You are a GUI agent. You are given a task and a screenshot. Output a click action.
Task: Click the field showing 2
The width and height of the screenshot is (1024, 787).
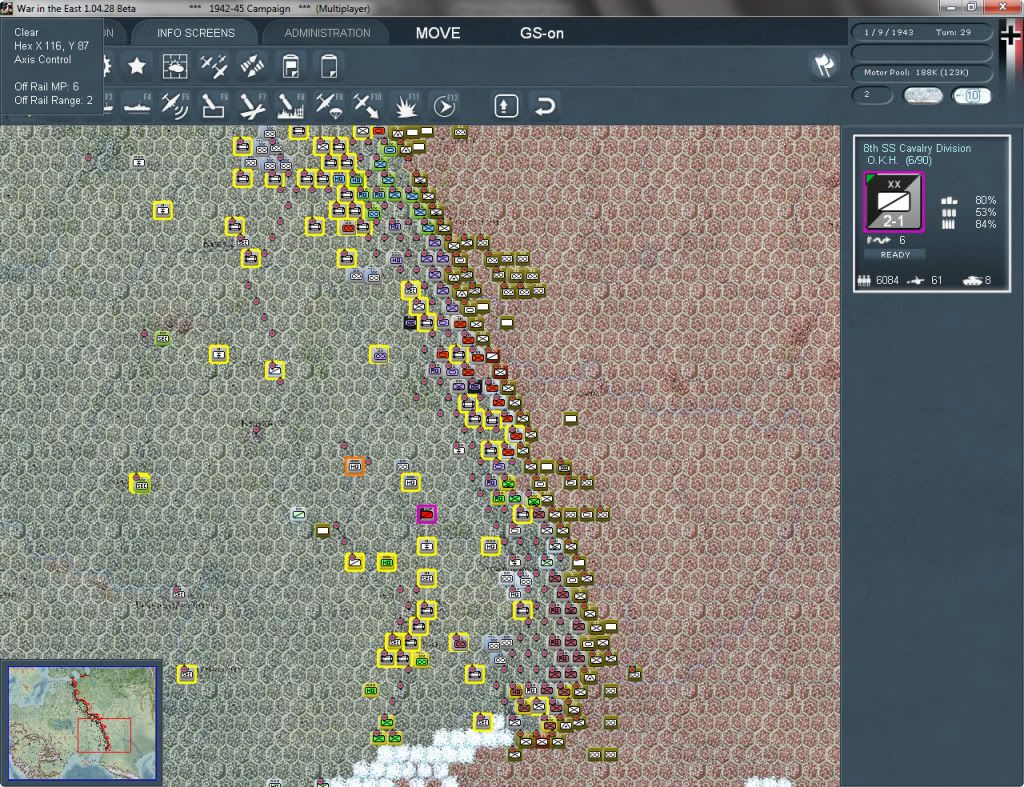(x=872, y=95)
